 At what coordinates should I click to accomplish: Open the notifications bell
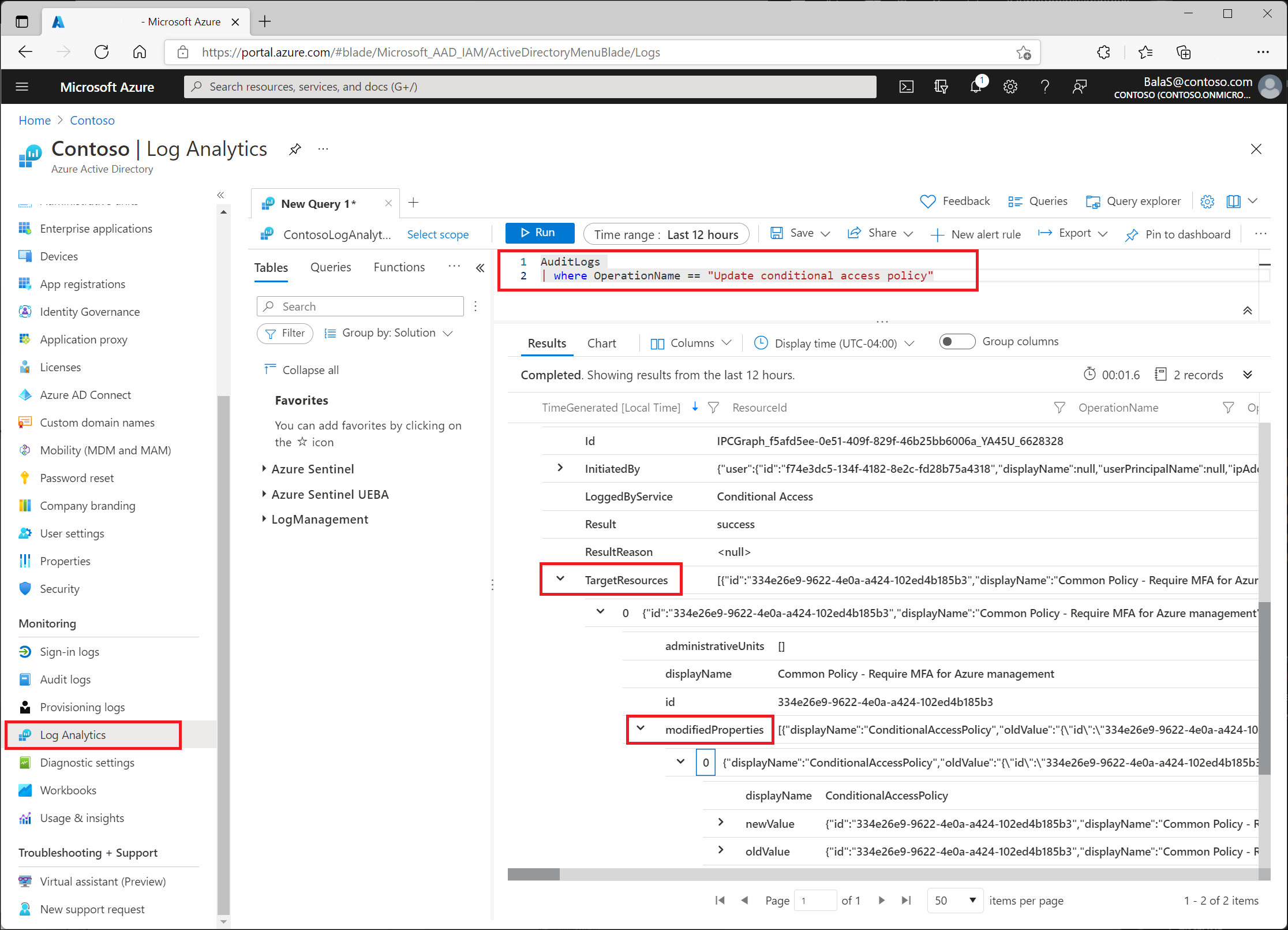coord(975,87)
